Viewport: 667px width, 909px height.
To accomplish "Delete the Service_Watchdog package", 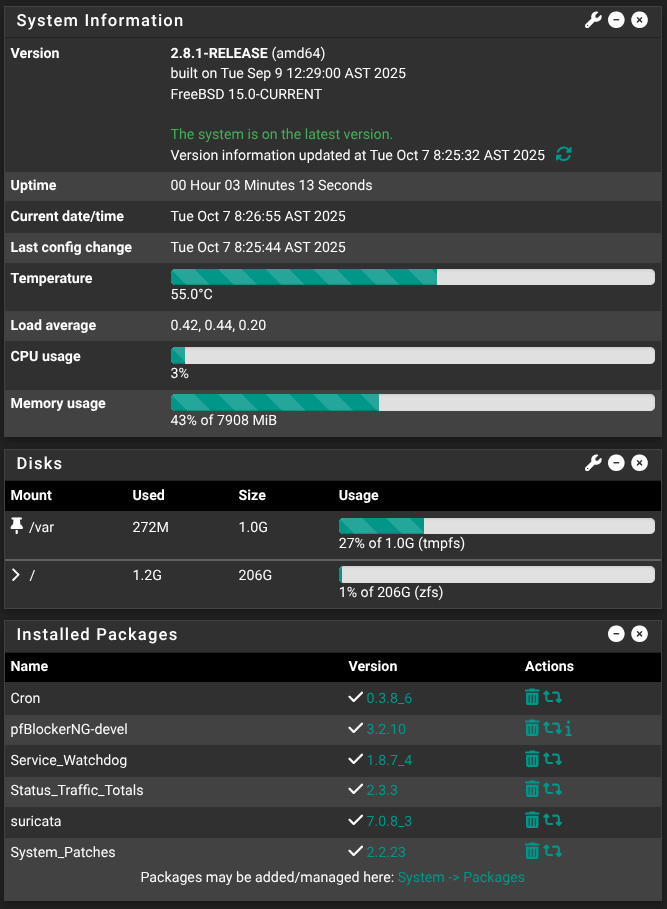I will (532, 759).
